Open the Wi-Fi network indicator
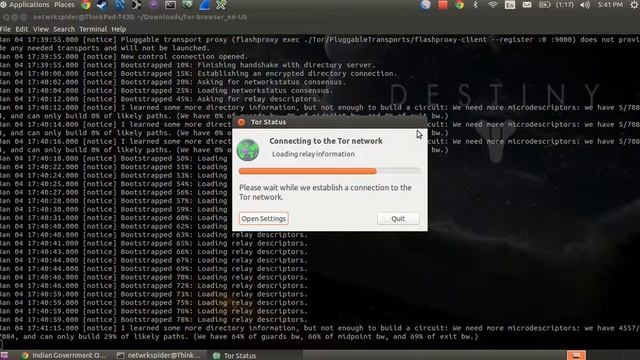Screen dimensions: 640x360 coord(493,5)
